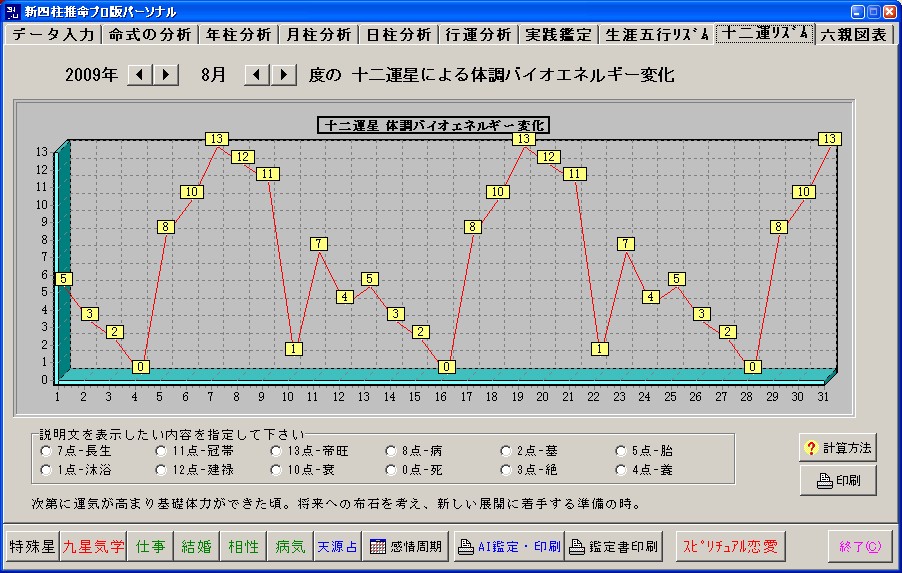The image size is (902, 573).
Task: Click the day 19 peak marker labeled 13
Action: [523, 139]
